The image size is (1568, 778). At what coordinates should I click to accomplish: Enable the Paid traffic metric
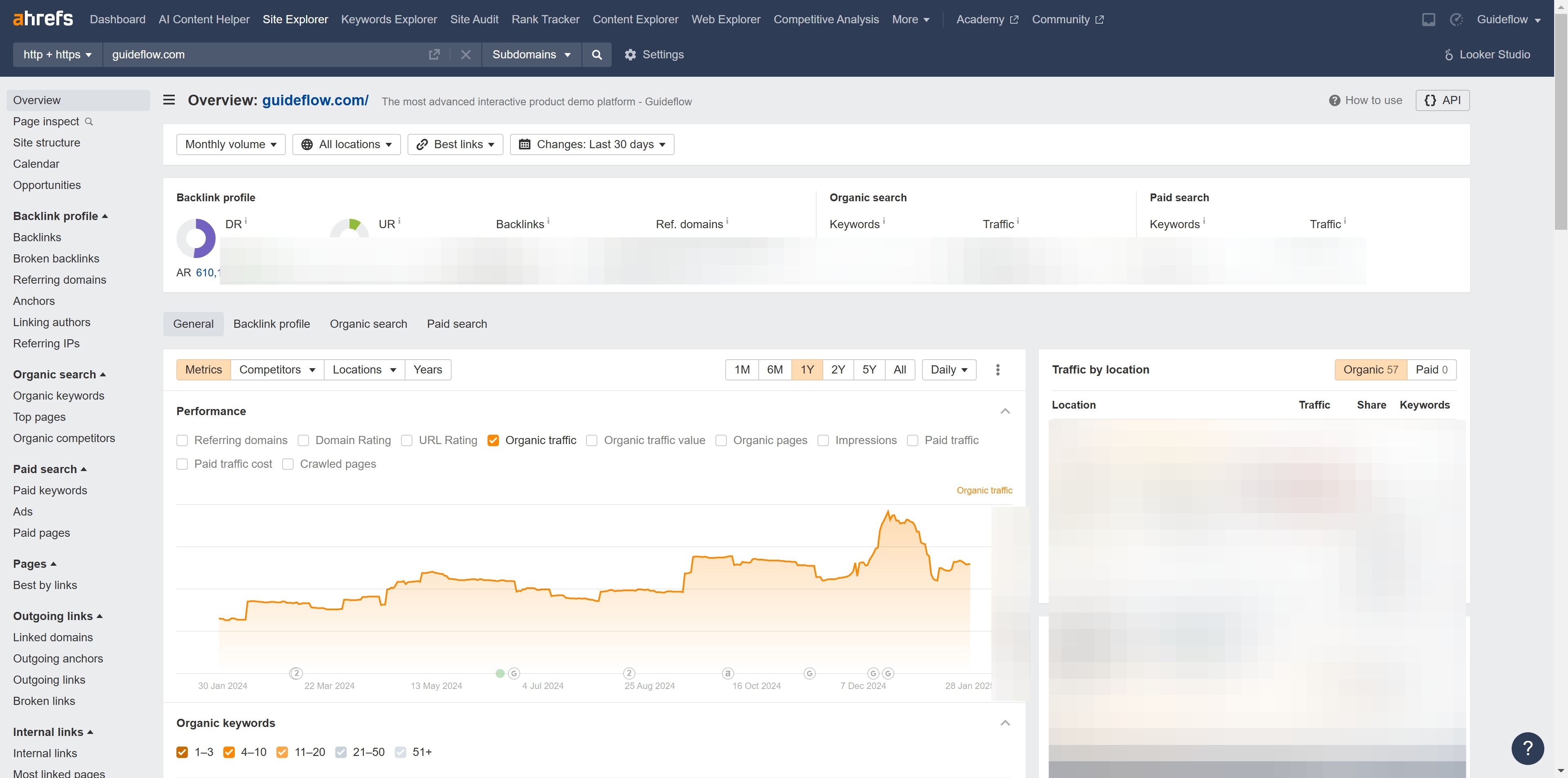tap(913, 440)
